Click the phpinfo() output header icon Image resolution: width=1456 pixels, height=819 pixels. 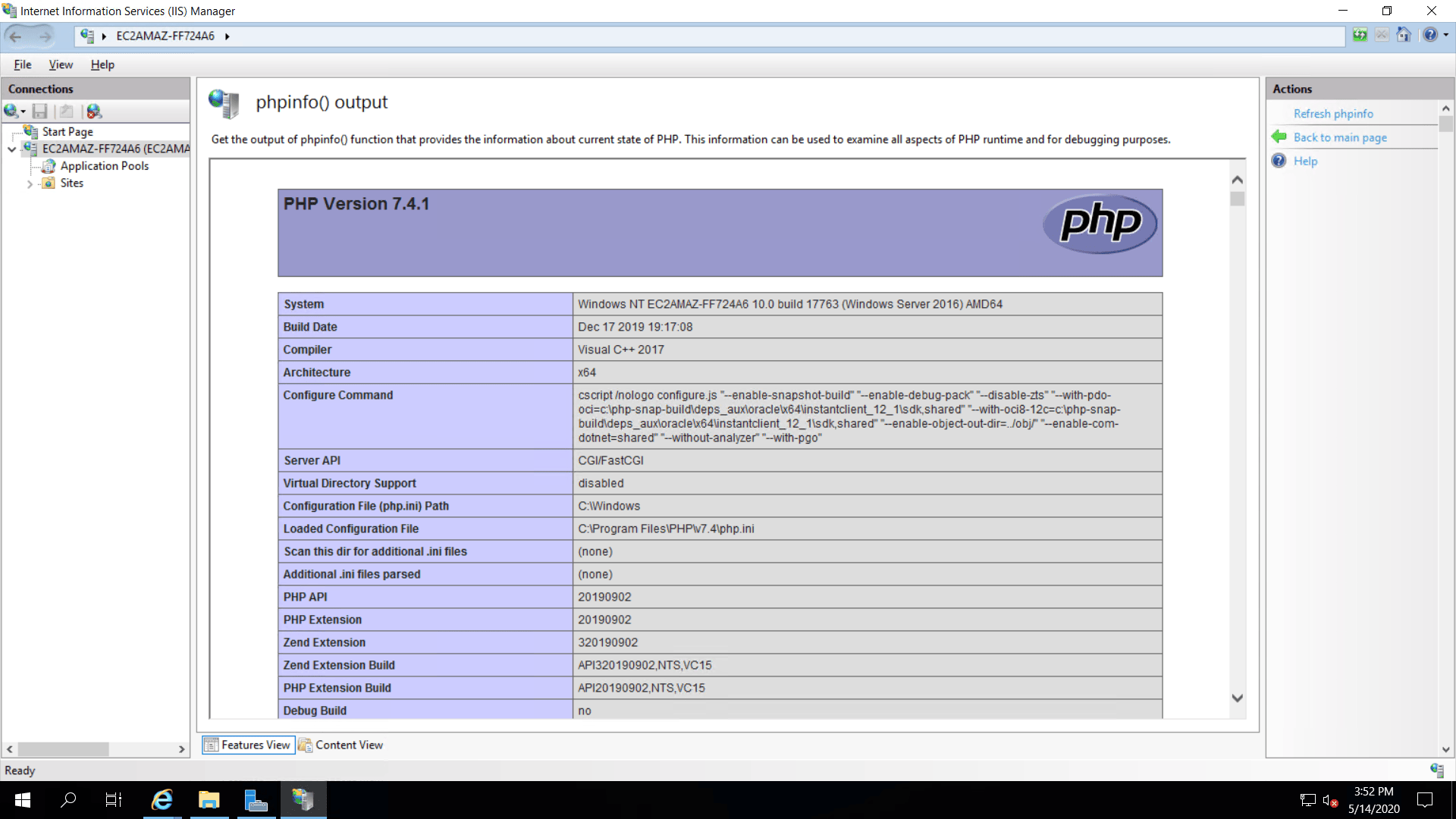224,104
